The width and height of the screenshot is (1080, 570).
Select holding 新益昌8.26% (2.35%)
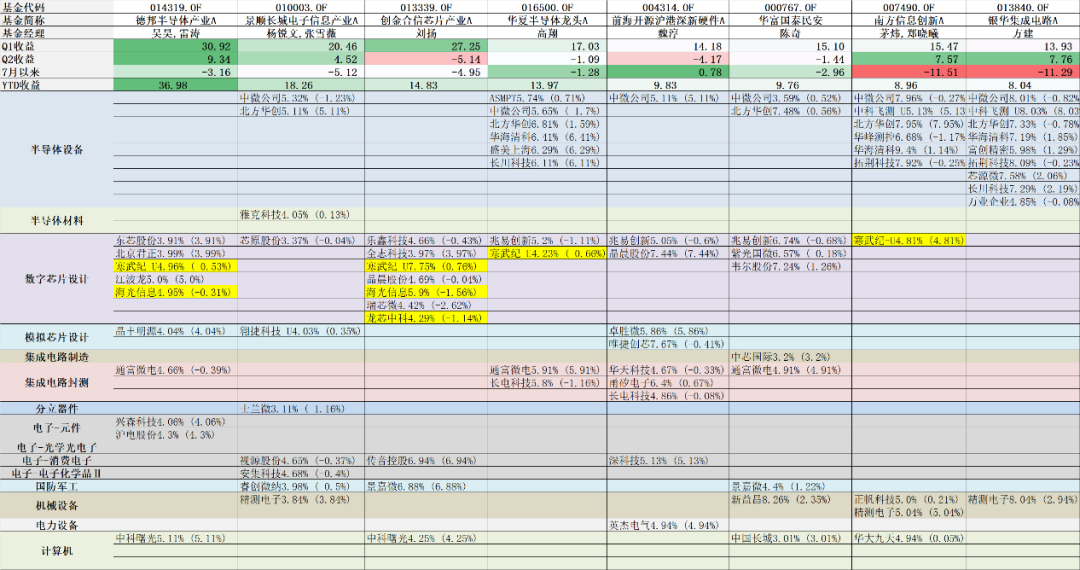tap(781, 499)
